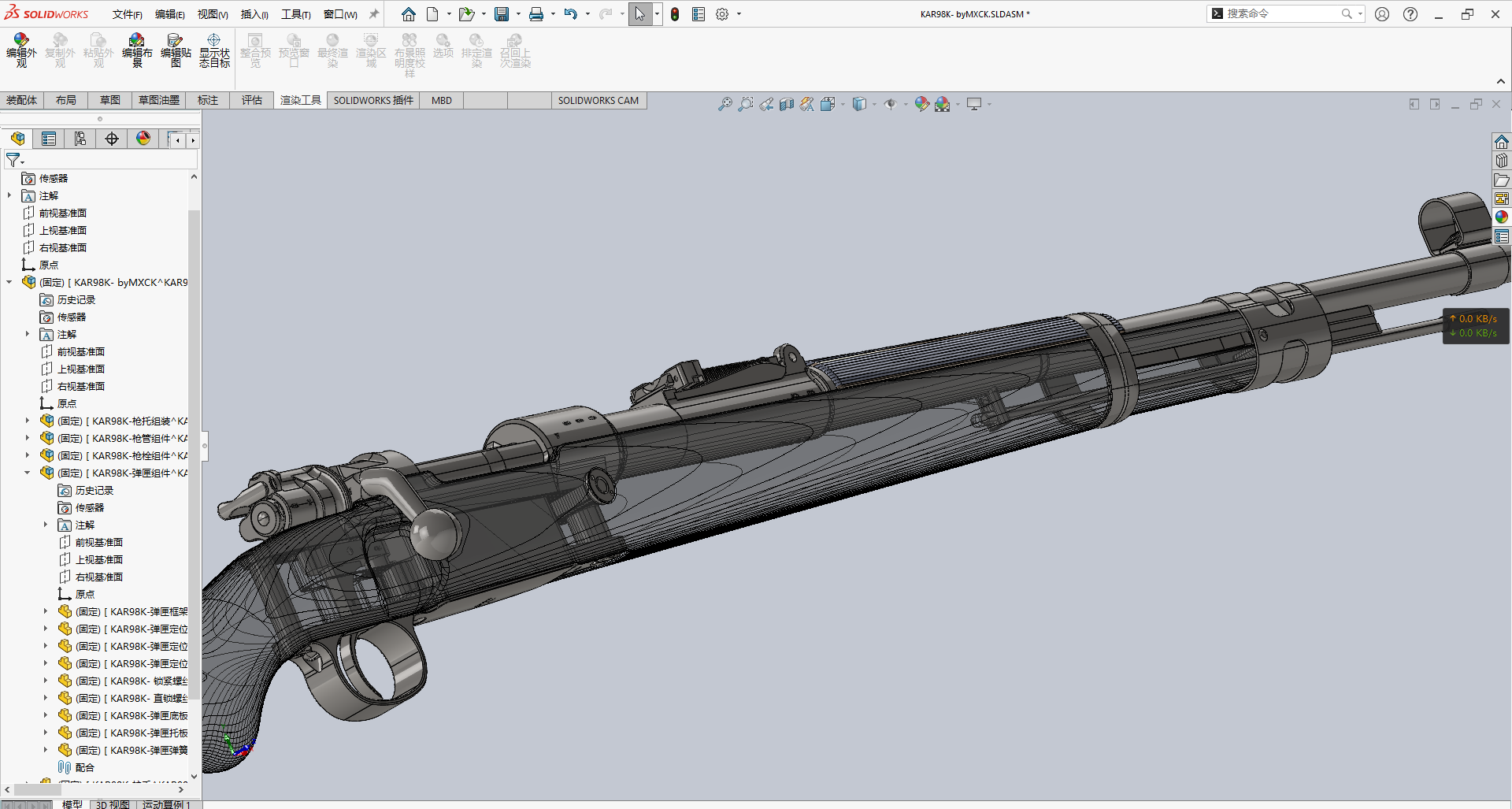
Task: Click the Undo arrow icon
Action: pyautogui.click(x=571, y=14)
